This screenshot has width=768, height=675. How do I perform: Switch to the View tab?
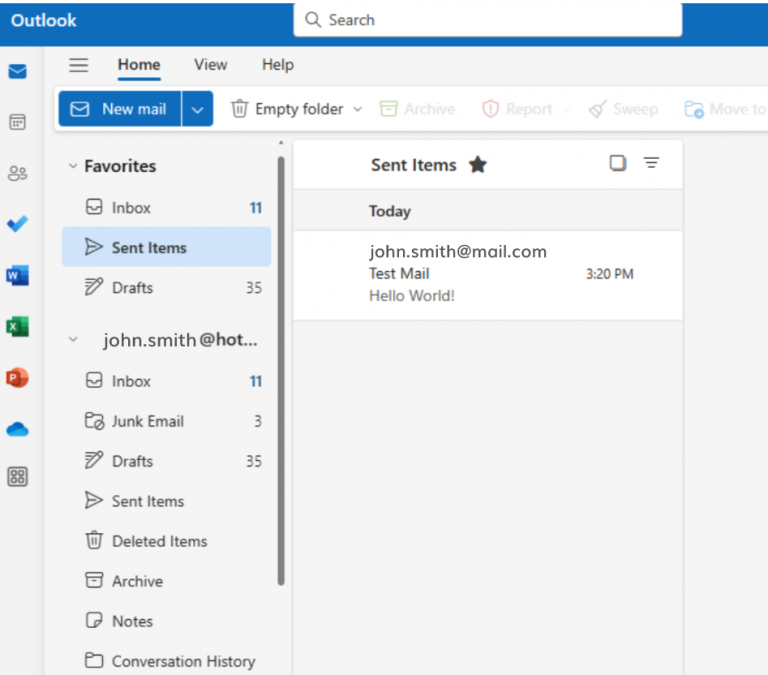tap(210, 65)
